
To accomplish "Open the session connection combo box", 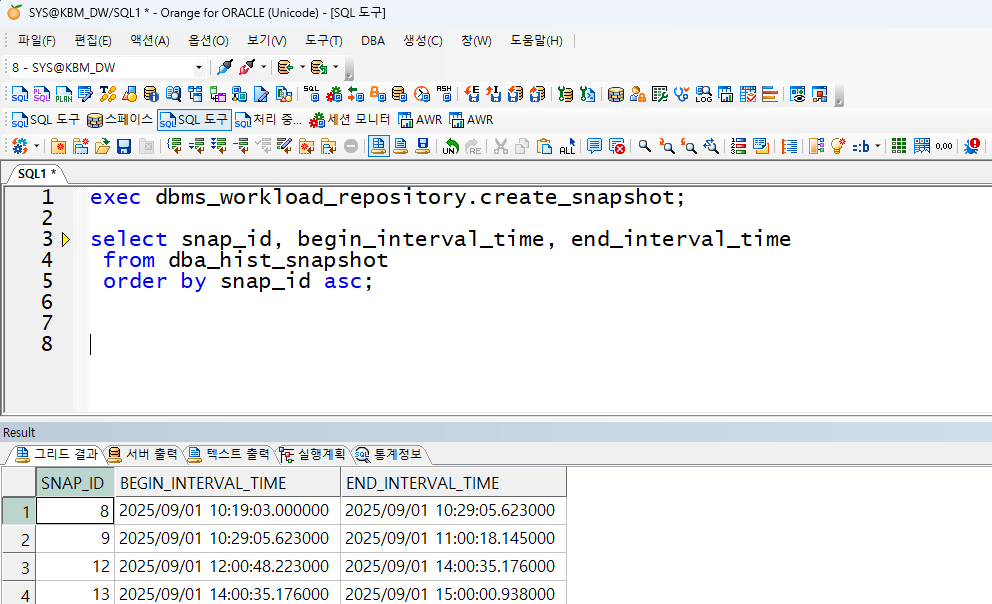I will pyautogui.click(x=106, y=67).
